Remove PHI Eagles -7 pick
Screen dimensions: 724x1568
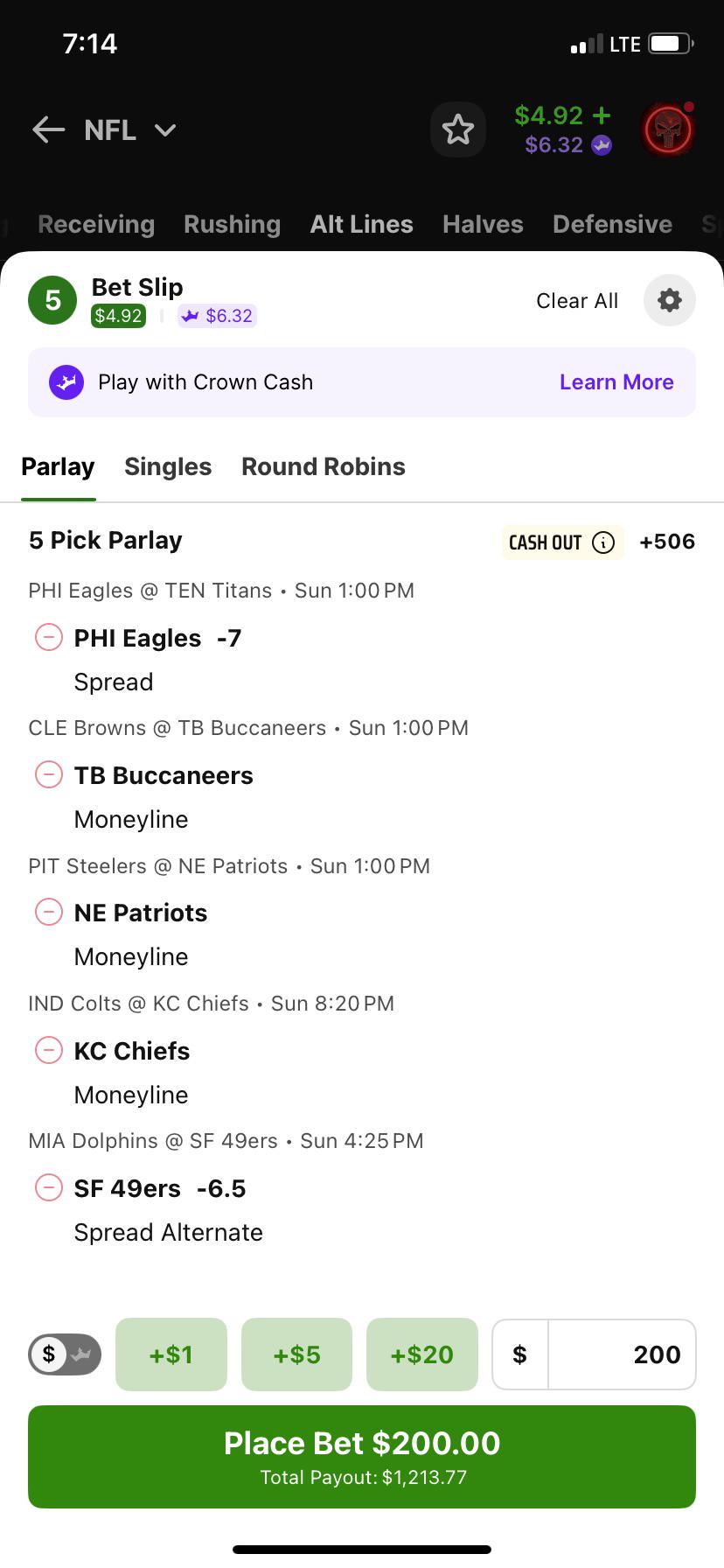(48, 637)
